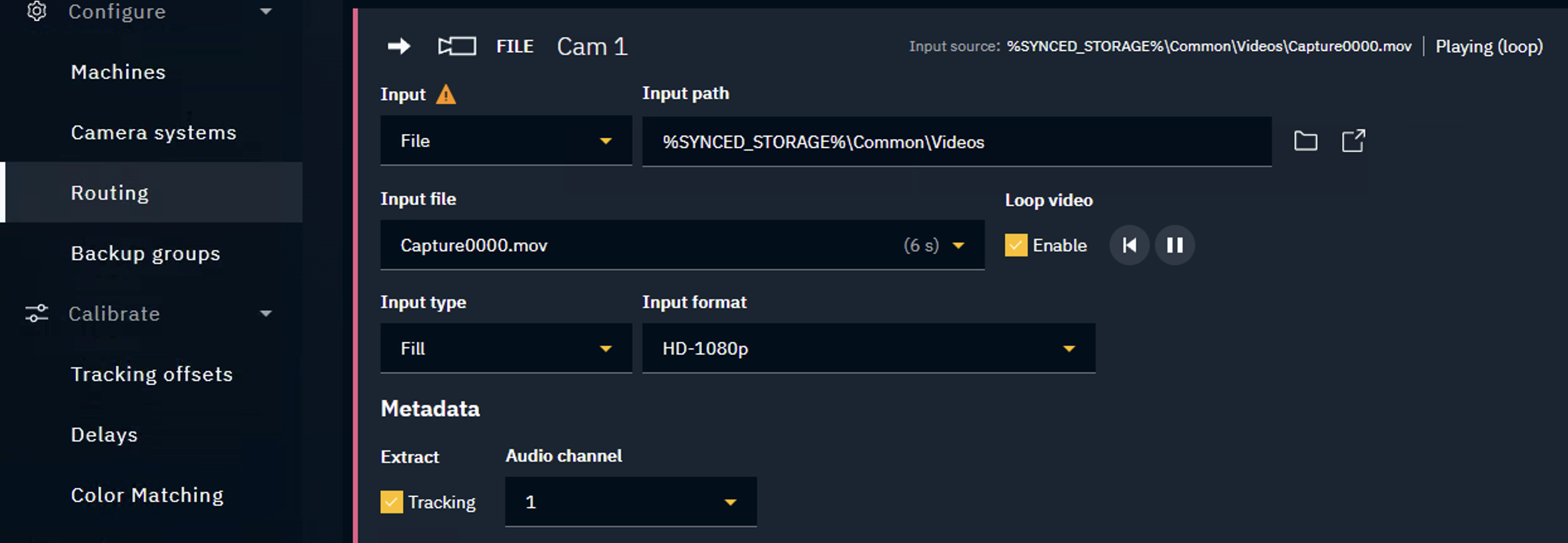
Task: Toggle the Tracking extract checkbox
Action: [392, 502]
